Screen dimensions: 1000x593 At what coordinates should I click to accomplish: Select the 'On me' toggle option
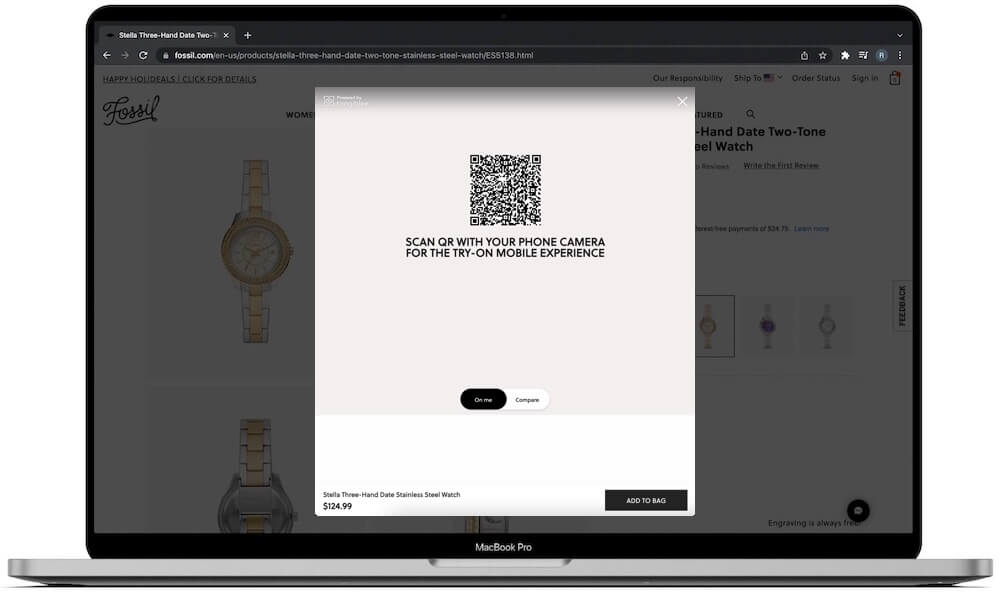coord(483,400)
